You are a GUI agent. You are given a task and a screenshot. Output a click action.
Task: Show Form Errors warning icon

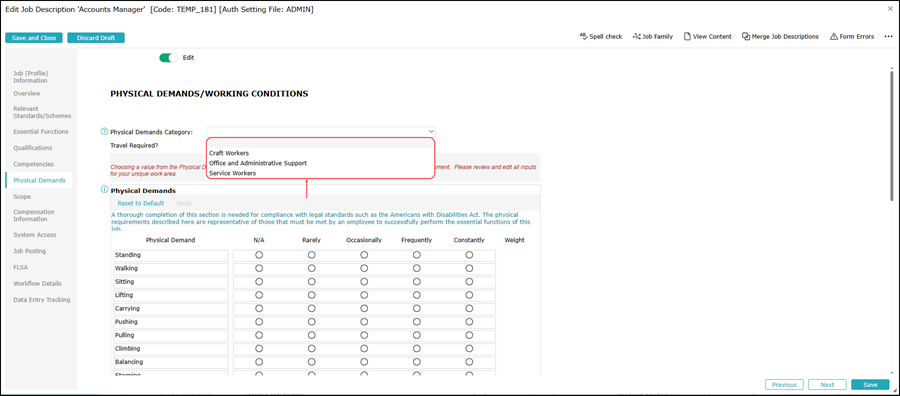834,36
